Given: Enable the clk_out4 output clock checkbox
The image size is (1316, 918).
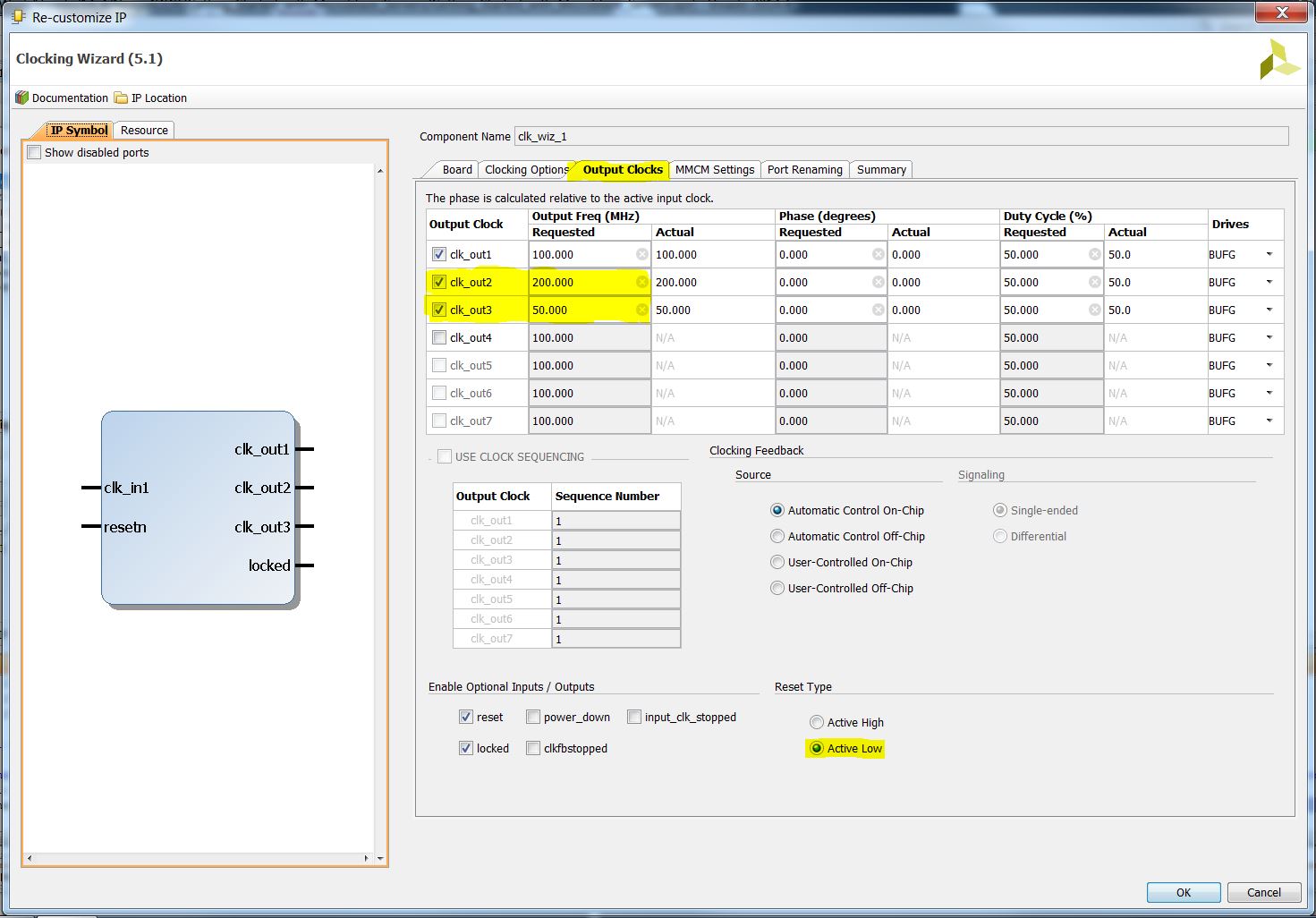Looking at the screenshot, I should [439, 337].
